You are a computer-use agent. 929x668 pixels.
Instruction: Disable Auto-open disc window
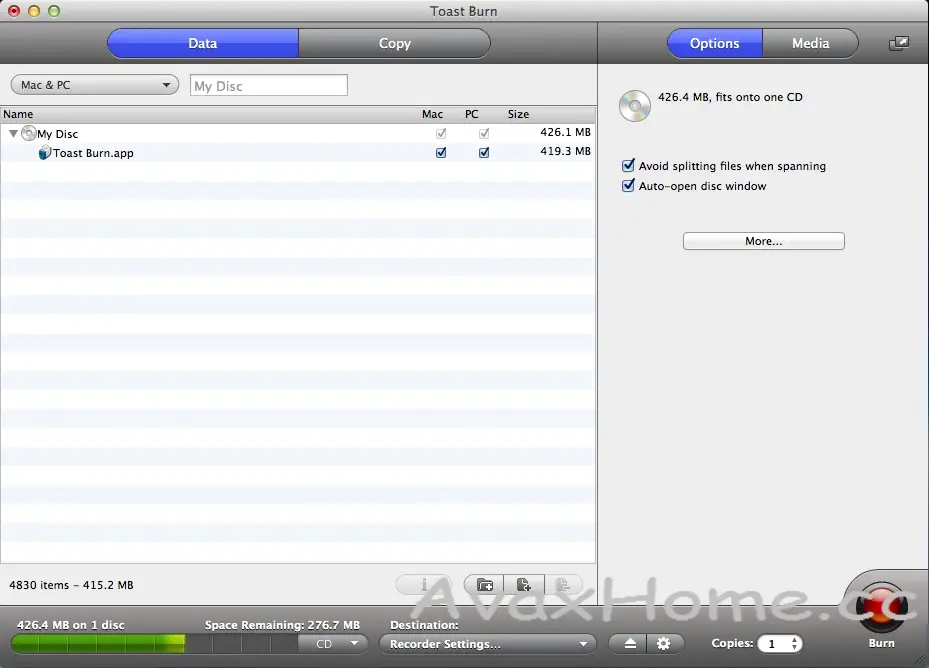tap(629, 186)
